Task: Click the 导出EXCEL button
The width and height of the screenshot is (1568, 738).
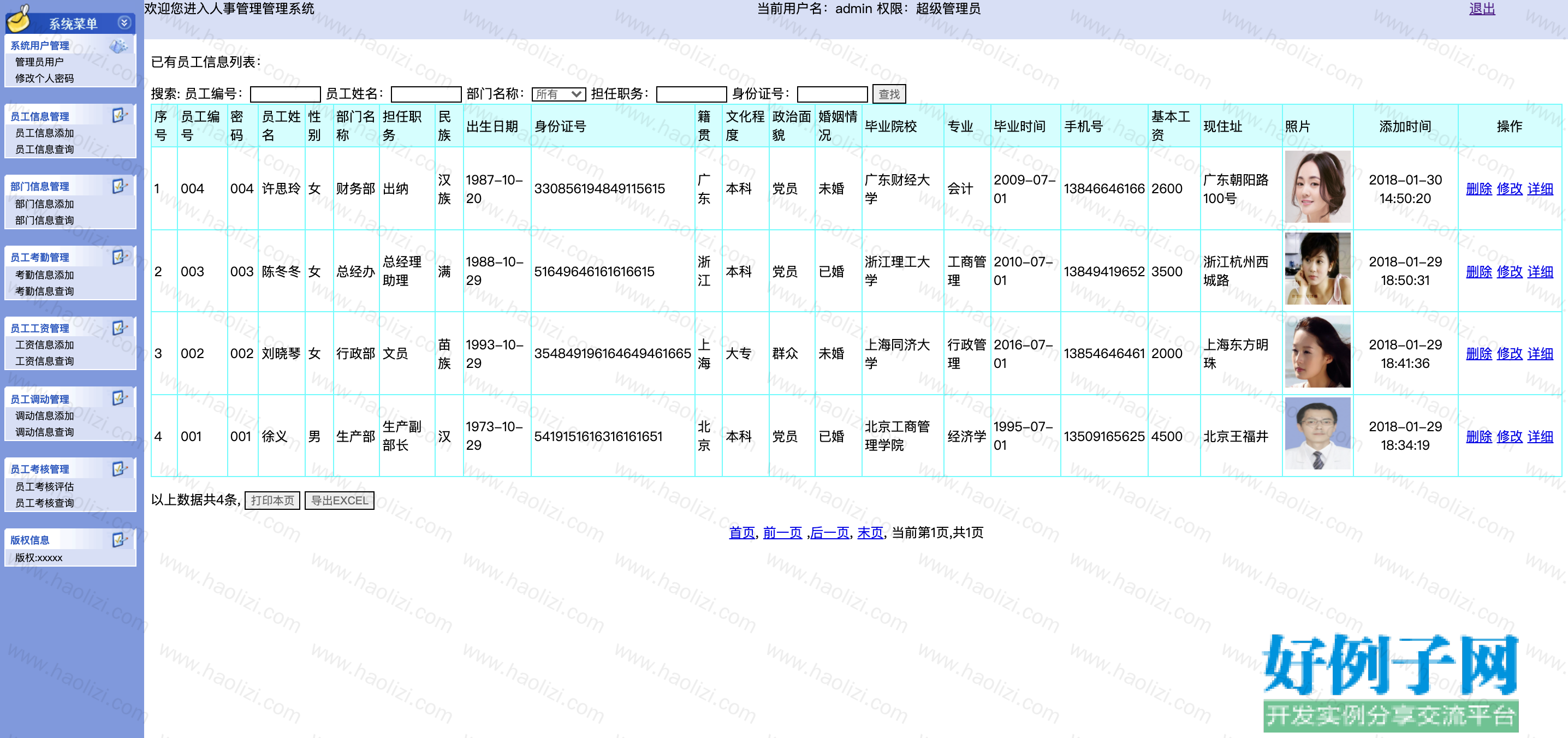Action: pyautogui.click(x=339, y=501)
